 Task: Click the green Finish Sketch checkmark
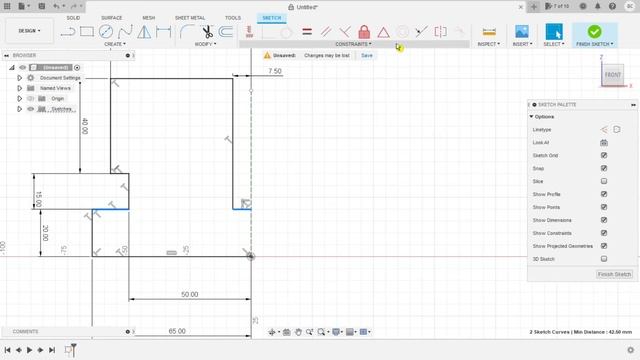pos(594,31)
